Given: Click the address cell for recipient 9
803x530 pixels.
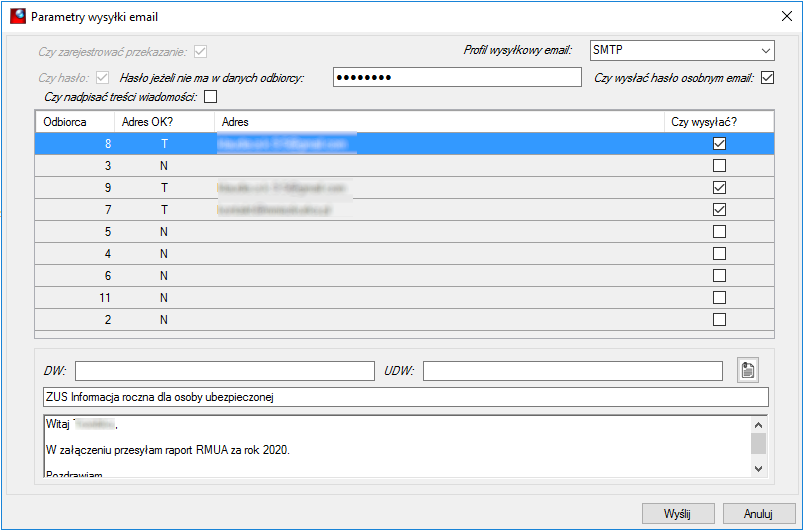Looking at the screenshot, I should [439, 188].
